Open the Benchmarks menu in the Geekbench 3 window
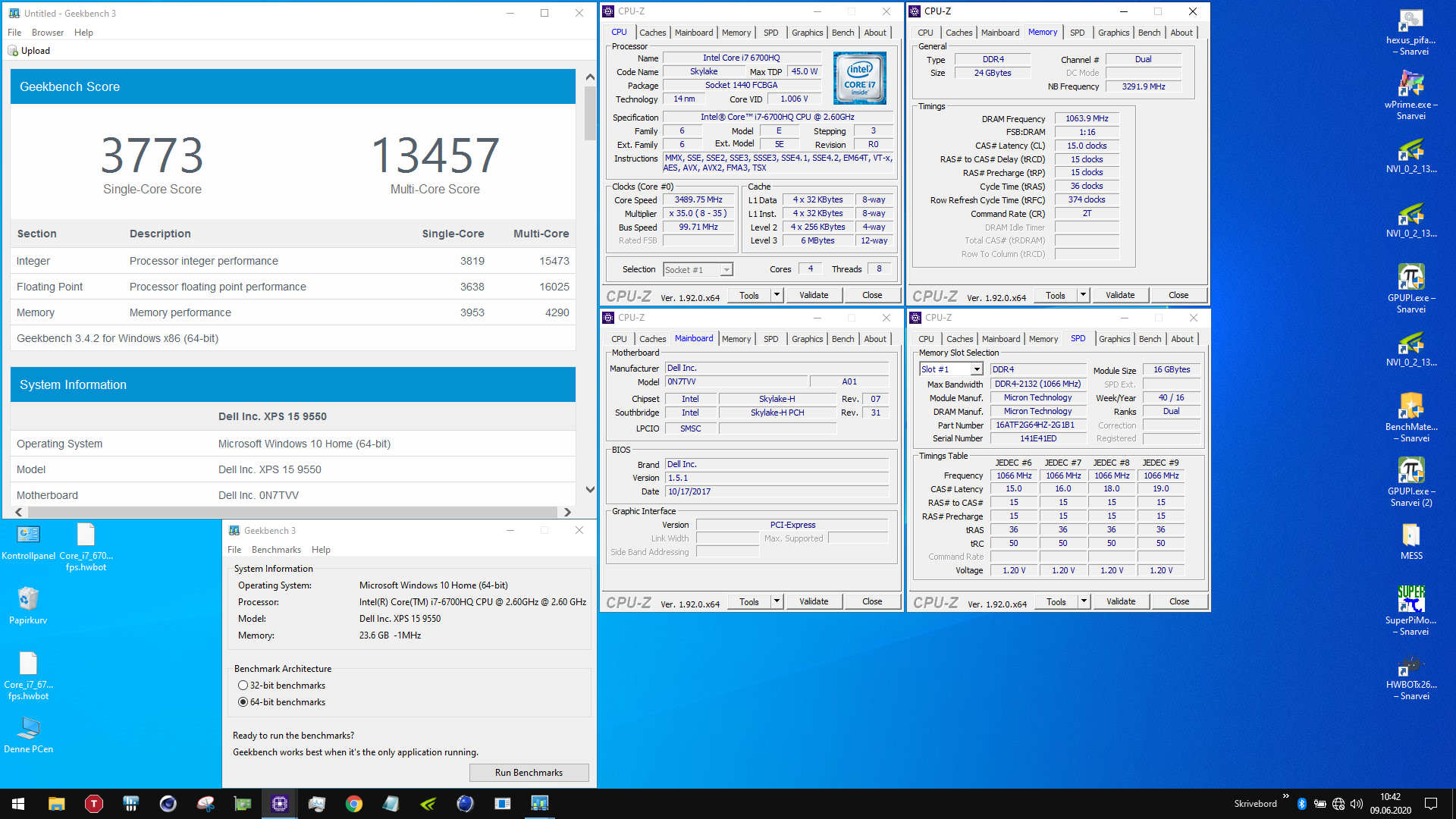The height and width of the screenshot is (819, 1456). (276, 550)
